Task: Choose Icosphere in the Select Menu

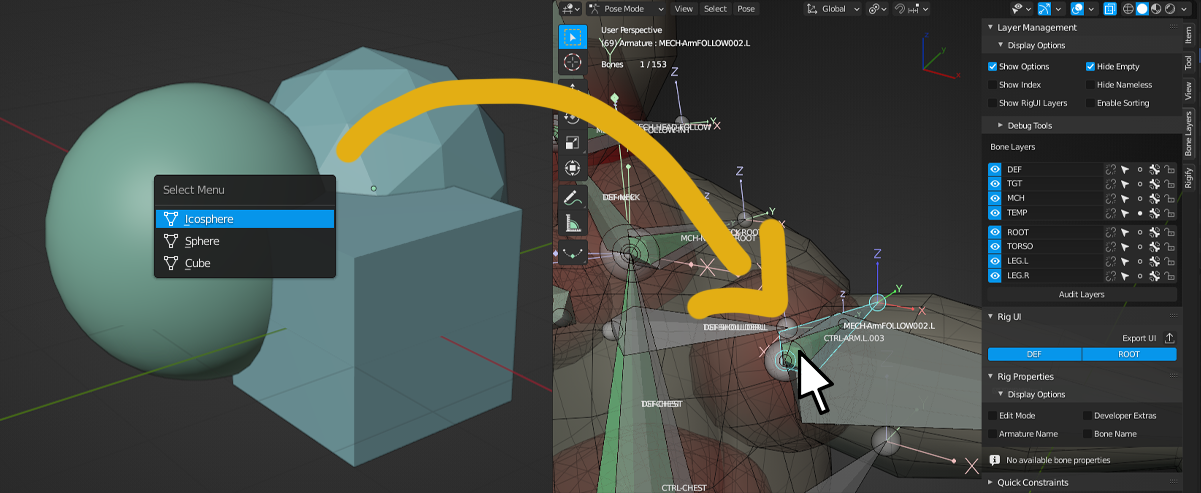Action: pyautogui.click(x=245, y=218)
